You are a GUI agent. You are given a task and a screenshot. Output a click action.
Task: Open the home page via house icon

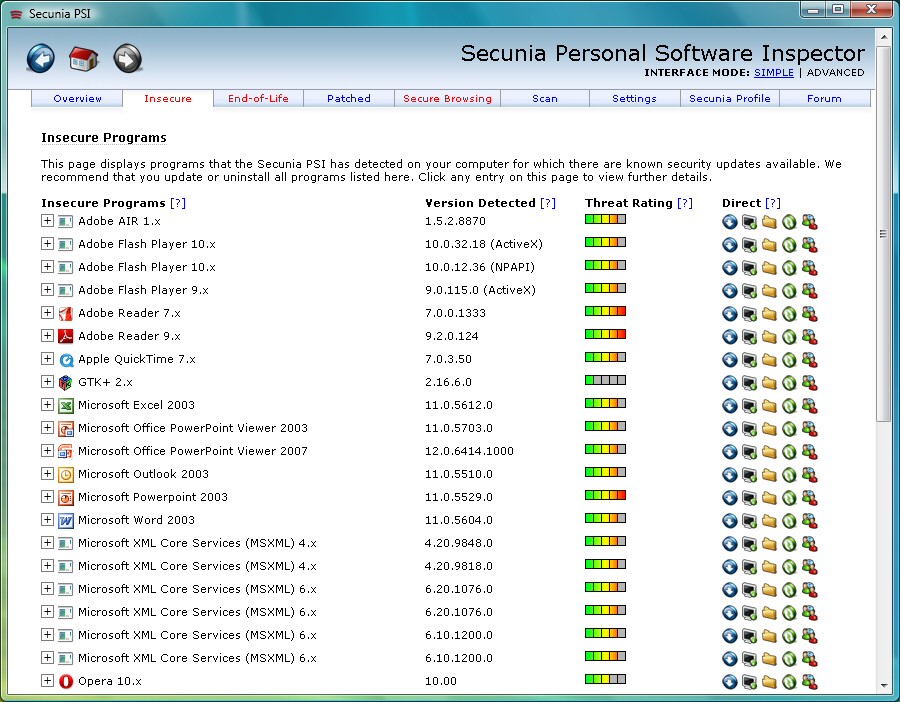(84, 59)
